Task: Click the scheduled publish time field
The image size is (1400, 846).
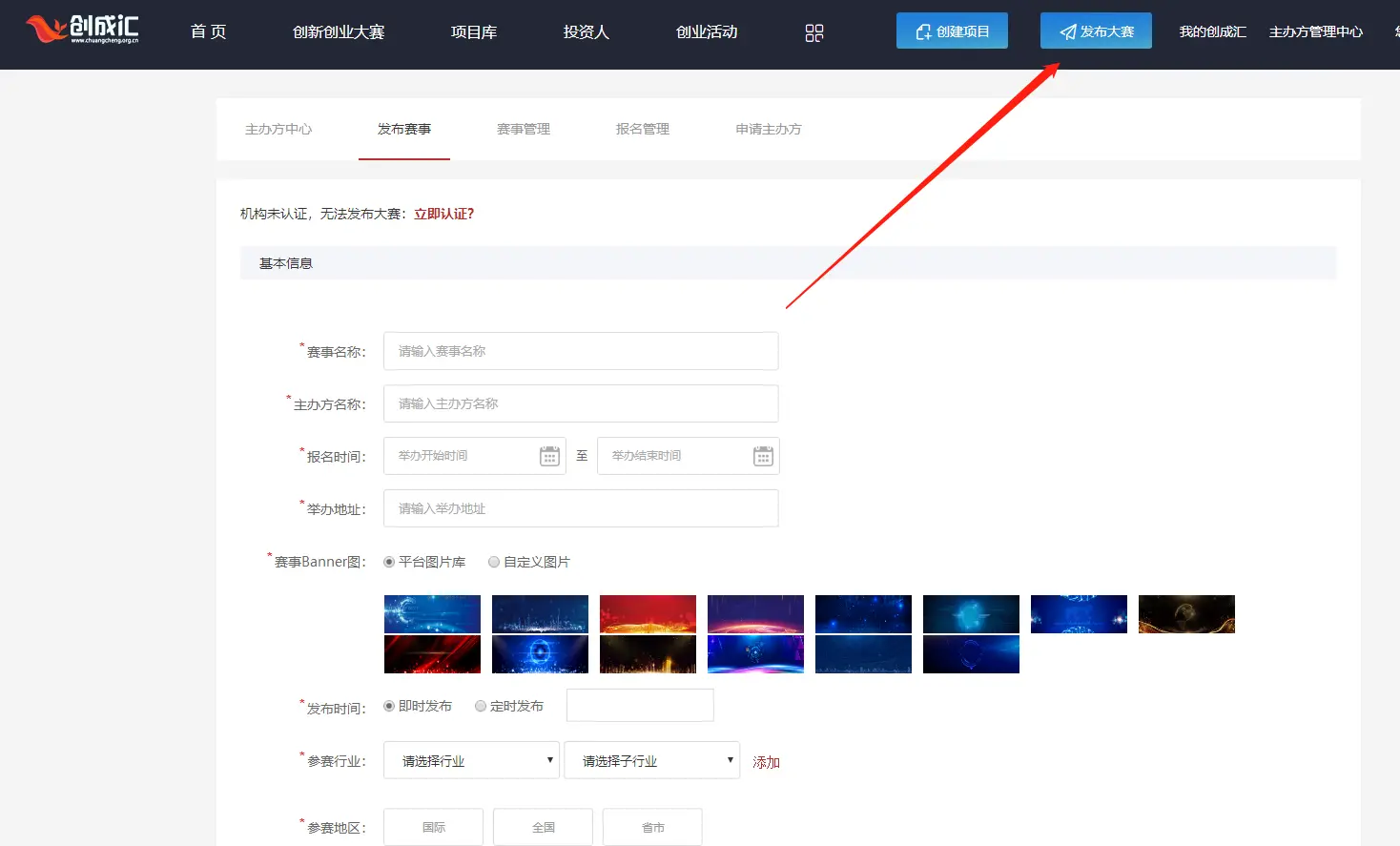Action: click(x=640, y=706)
